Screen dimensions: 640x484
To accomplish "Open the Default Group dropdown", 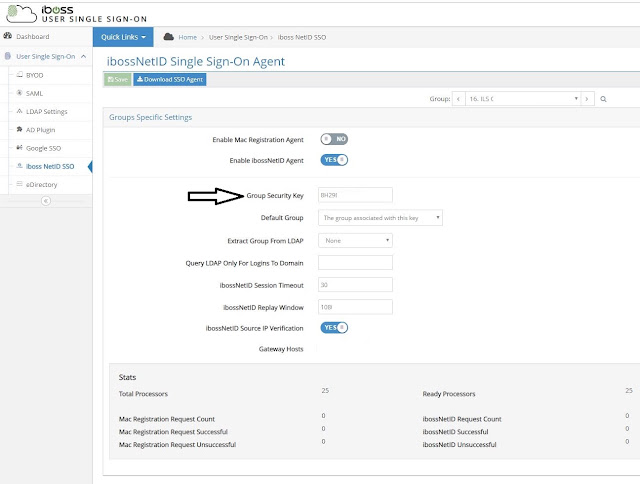I will point(380,218).
